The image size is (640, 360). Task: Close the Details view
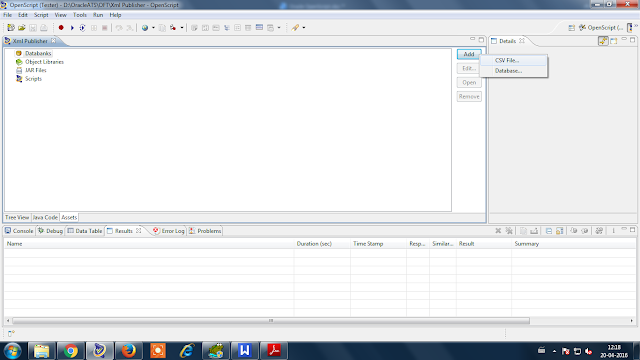[x=522, y=41]
